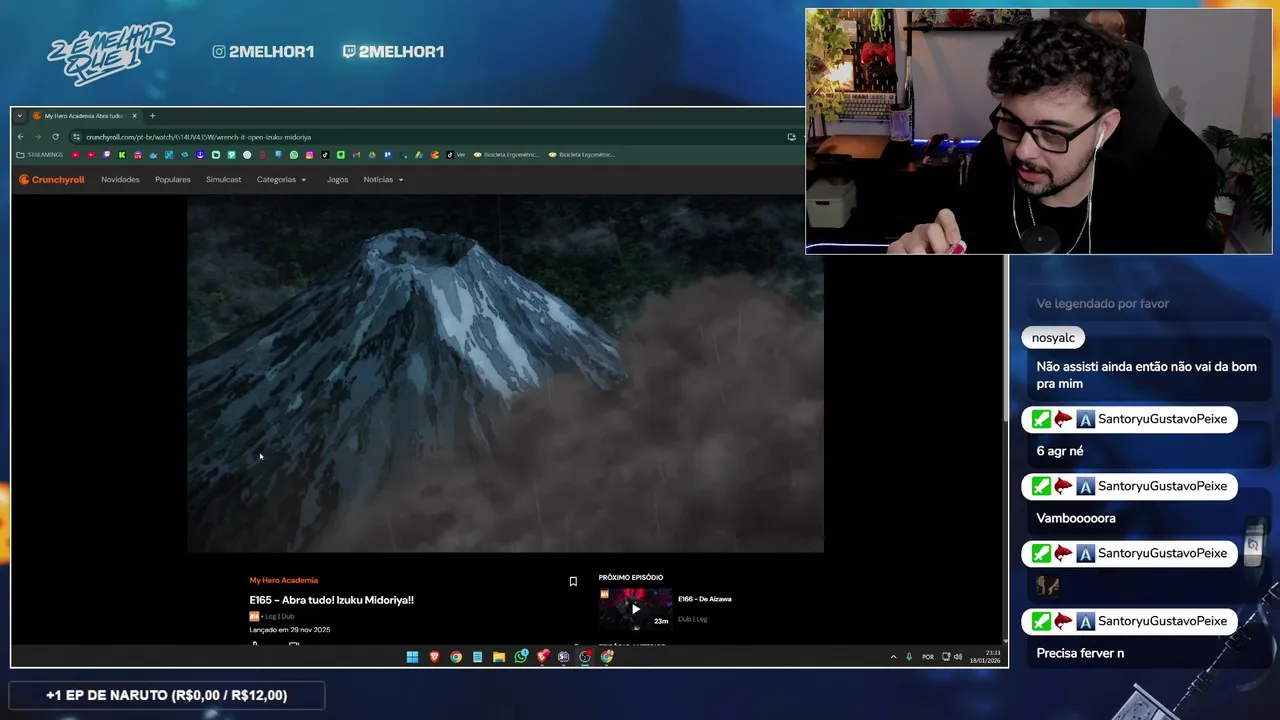Screen dimensions: 1280x720
Task: Play the next episode thumbnail
Action: coord(635,608)
